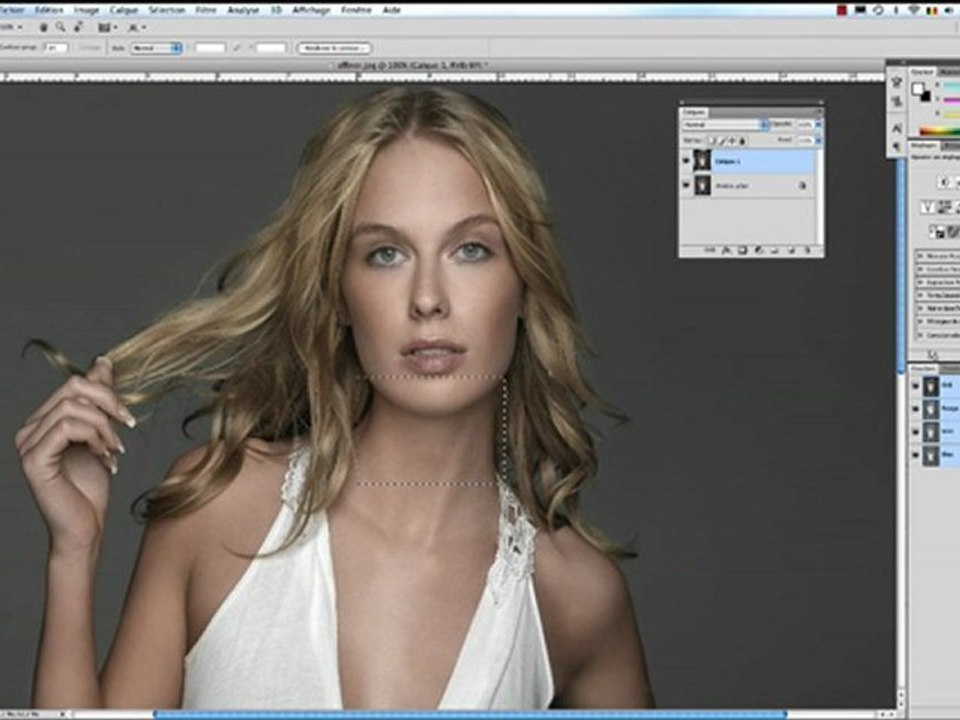Create a new layer icon in Calques panel
The height and width of the screenshot is (720, 960).
click(x=791, y=250)
